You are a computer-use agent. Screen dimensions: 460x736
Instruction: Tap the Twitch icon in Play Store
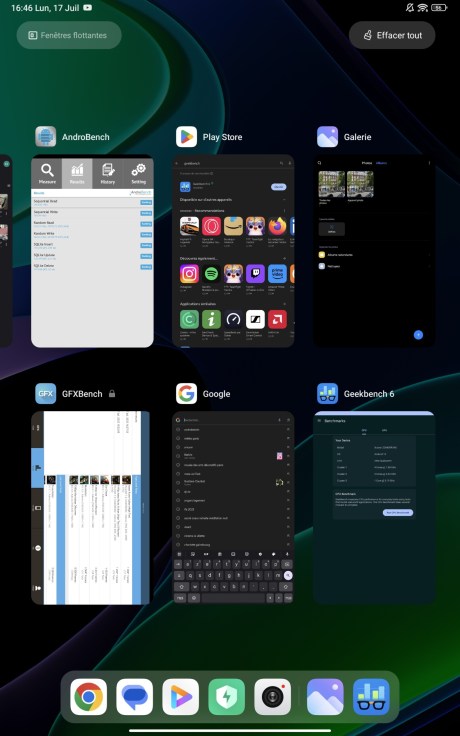(255, 274)
